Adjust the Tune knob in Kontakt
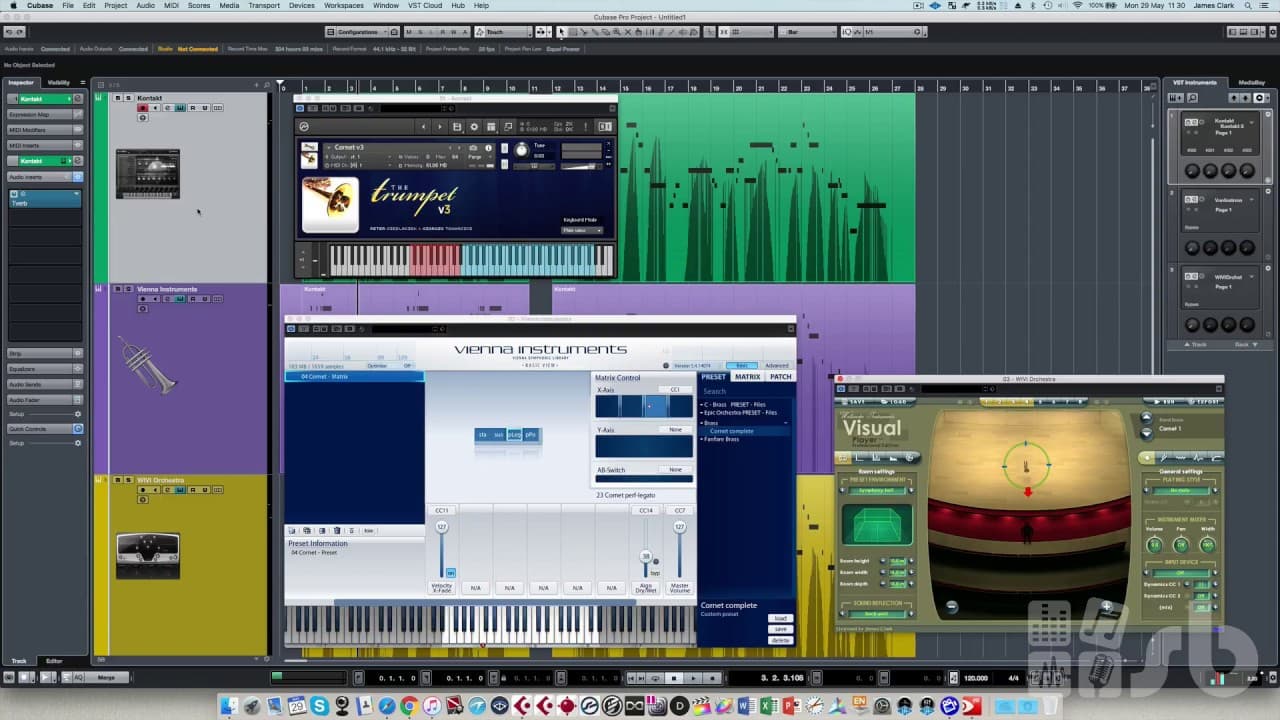The image size is (1280, 720). tap(521, 150)
